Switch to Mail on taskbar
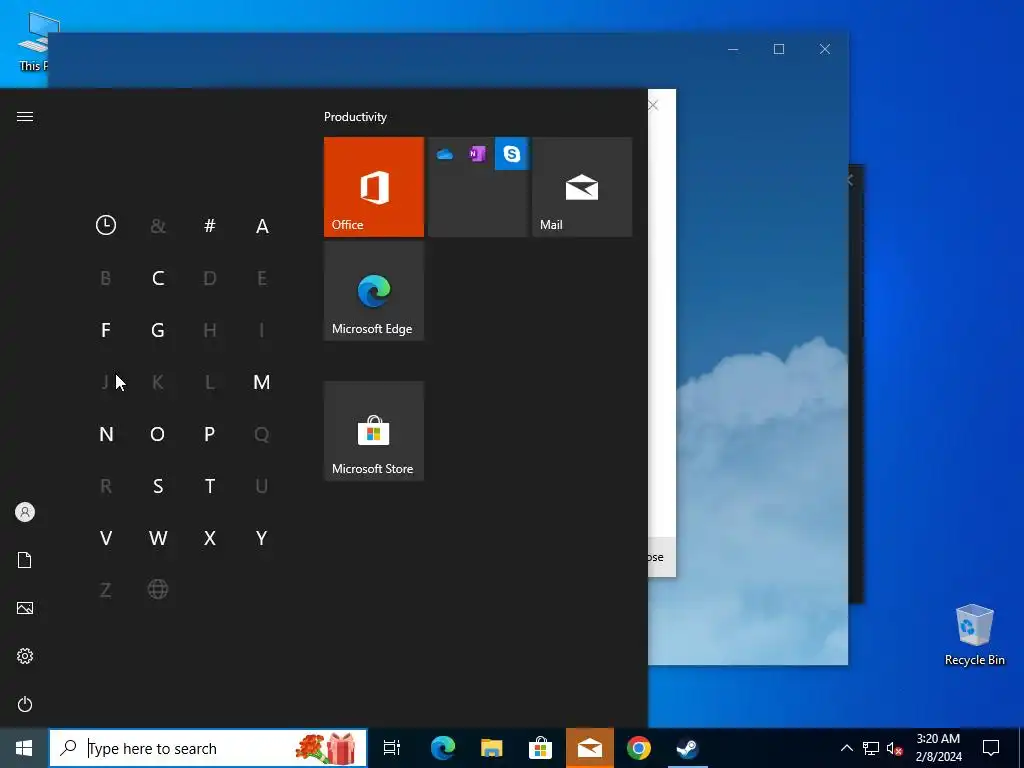Image resolution: width=1024 pixels, height=768 pixels. [x=590, y=748]
